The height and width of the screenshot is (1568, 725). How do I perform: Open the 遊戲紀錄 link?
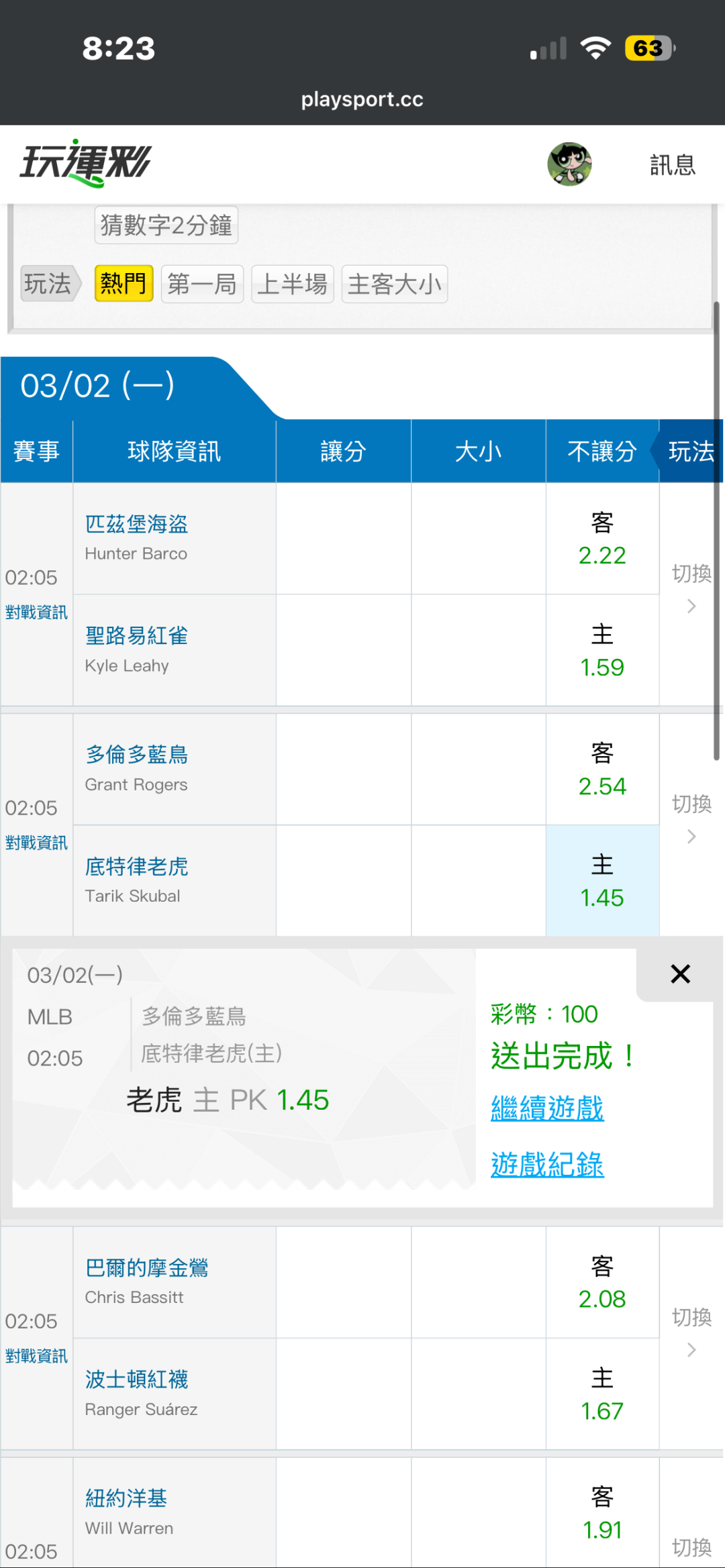point(547,1165)
